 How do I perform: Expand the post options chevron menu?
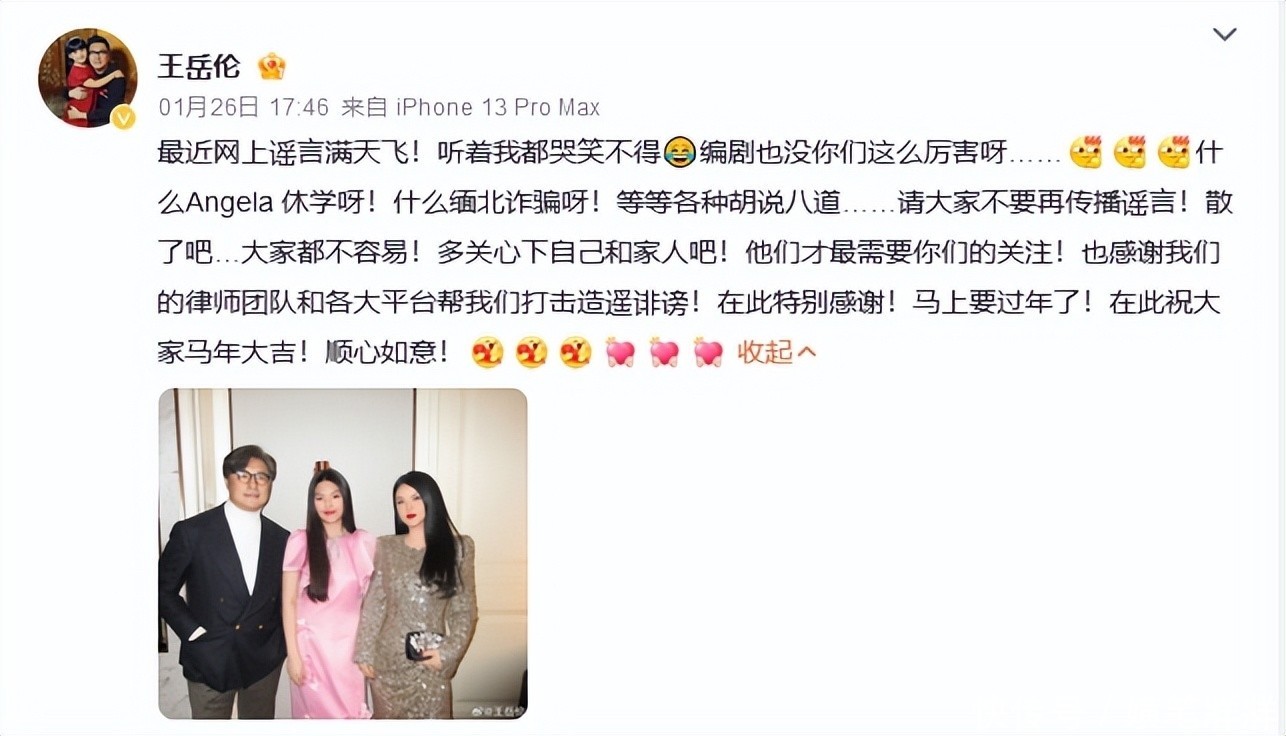tap(1224, 35)
